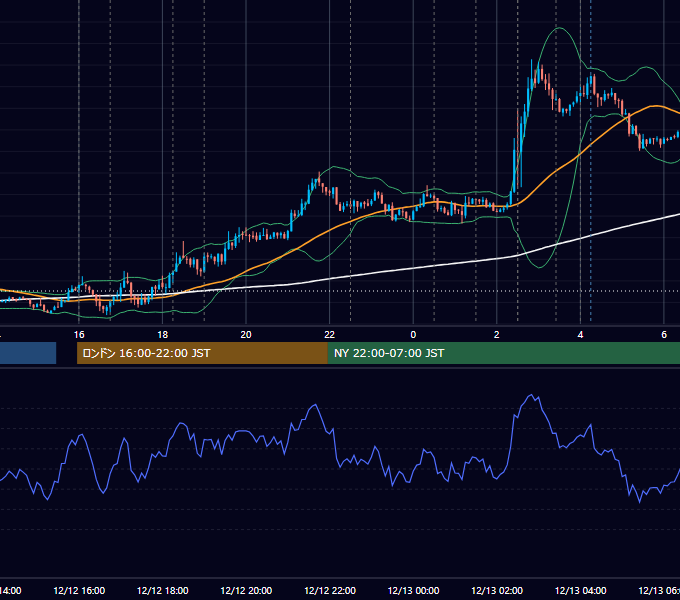Select the 0 hour label on the price chart axis
Viewport: 680px width, 600px height.
tap(413, 335)
